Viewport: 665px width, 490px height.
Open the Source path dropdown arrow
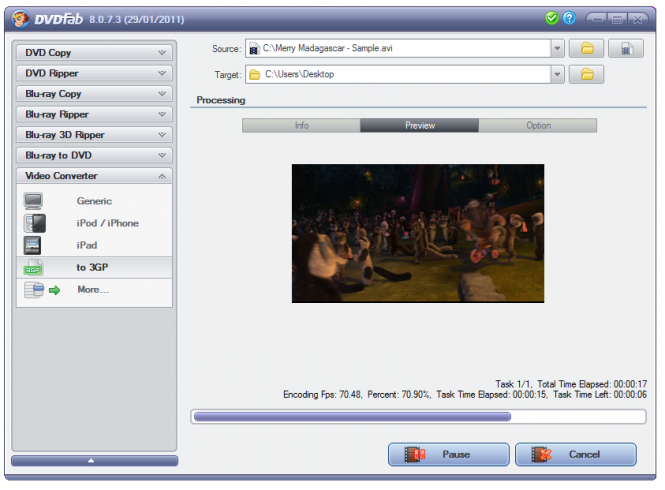tap(557, 48)
